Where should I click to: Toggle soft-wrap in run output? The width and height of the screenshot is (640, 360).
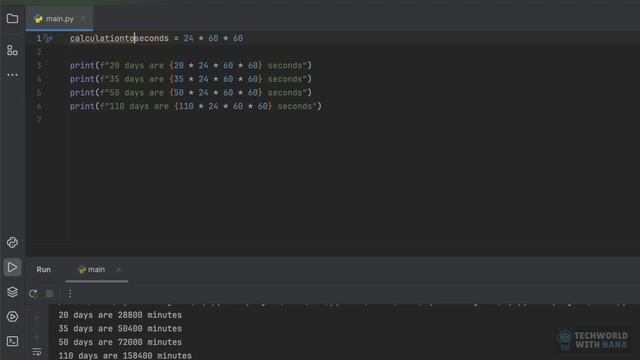pyautogui.click(x=37, y=351)
